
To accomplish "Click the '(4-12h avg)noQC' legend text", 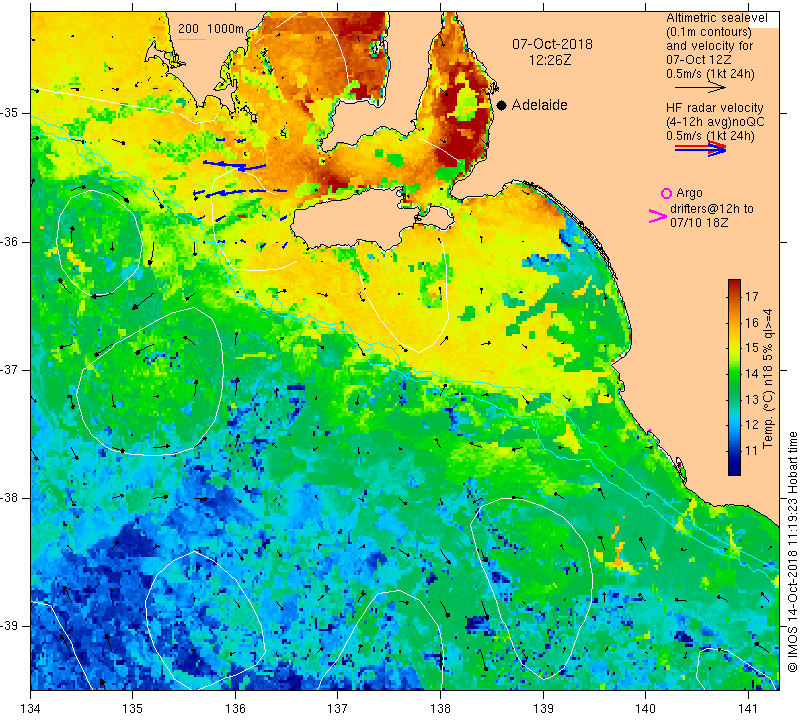I will [x=715, y=122].
